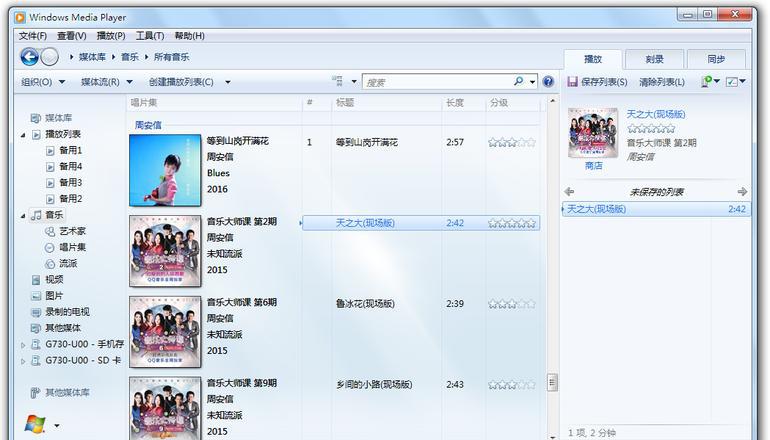Open the 媒体流(R) dropdown

pyautogui.click(x=107, y=82)
